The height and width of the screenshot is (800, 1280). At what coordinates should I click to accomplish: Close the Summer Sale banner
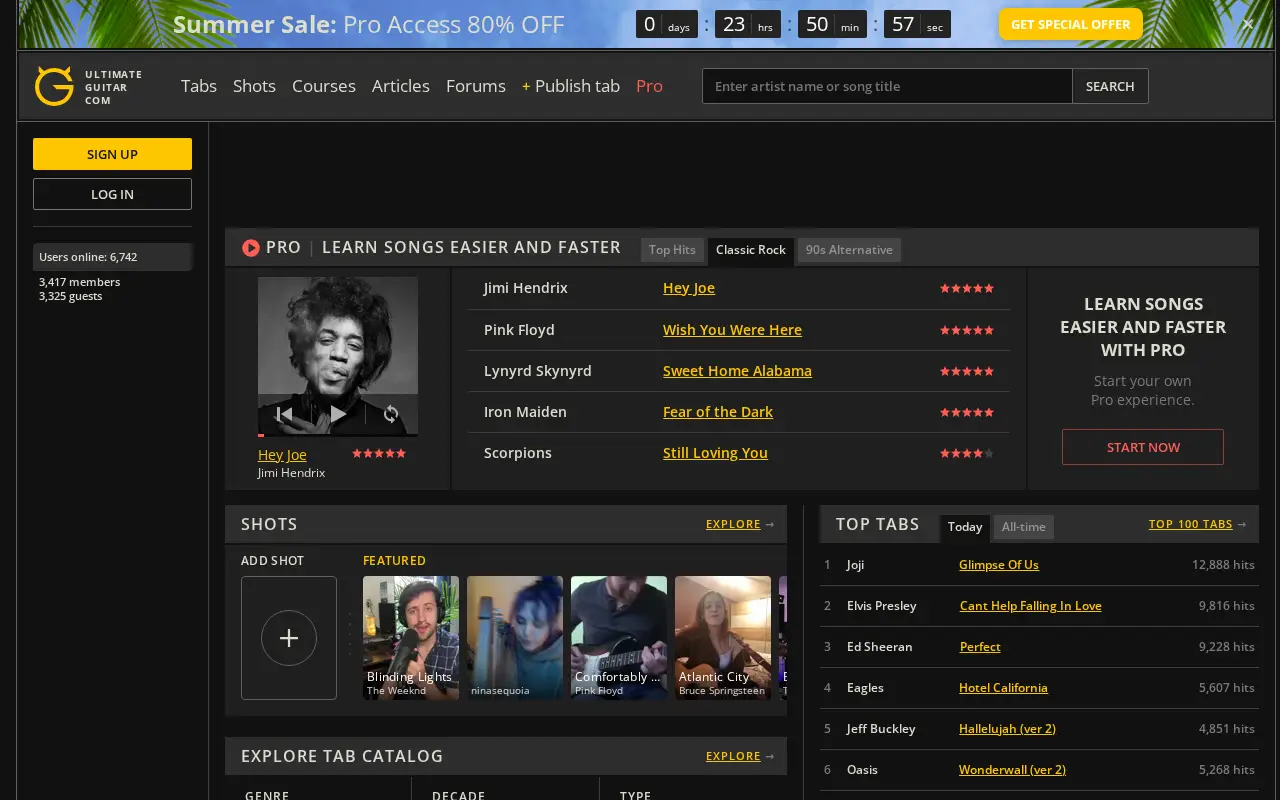coord(1247,24)
